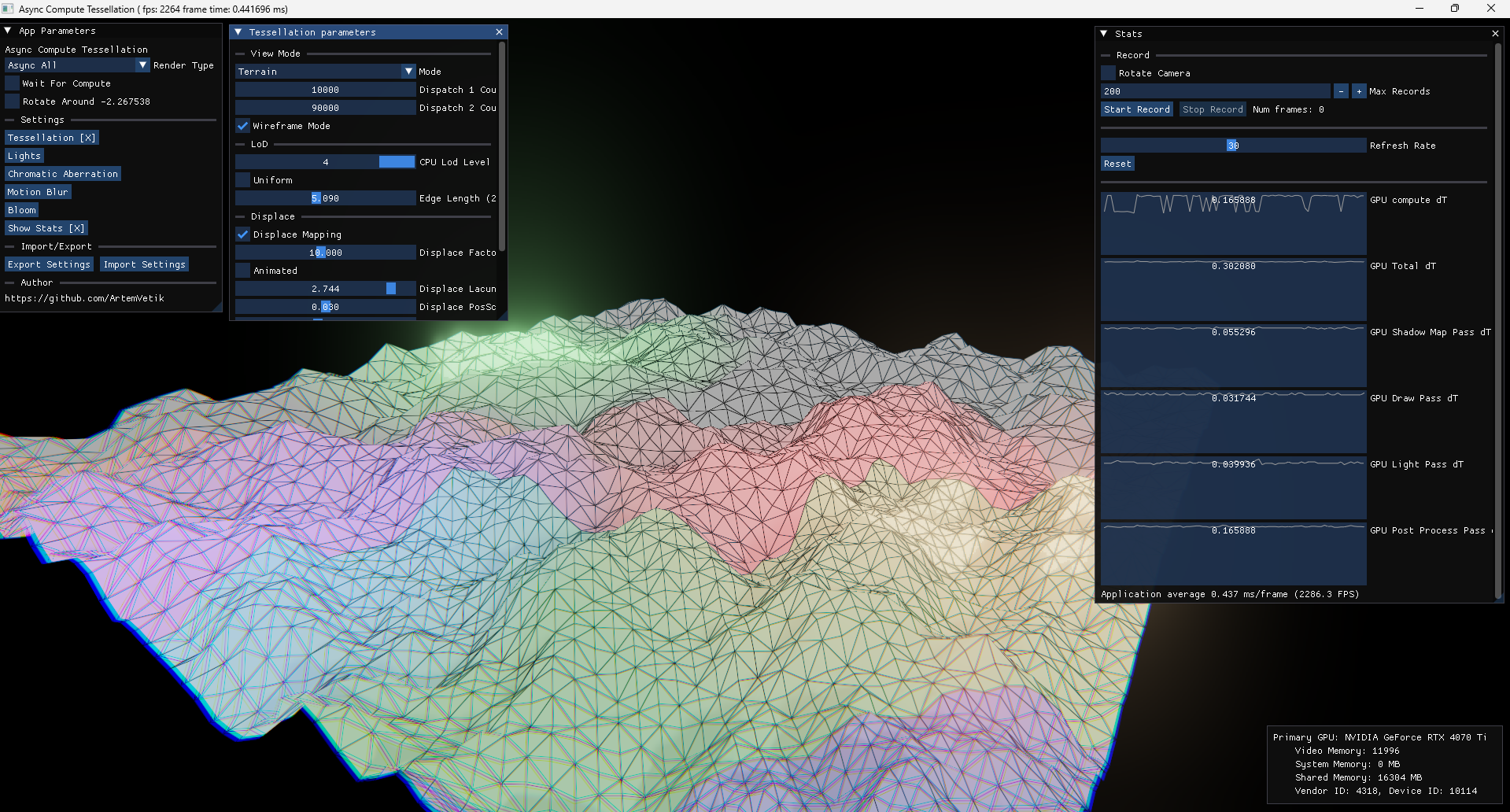Toggle the Show Stats [X] button

point(46,228)
